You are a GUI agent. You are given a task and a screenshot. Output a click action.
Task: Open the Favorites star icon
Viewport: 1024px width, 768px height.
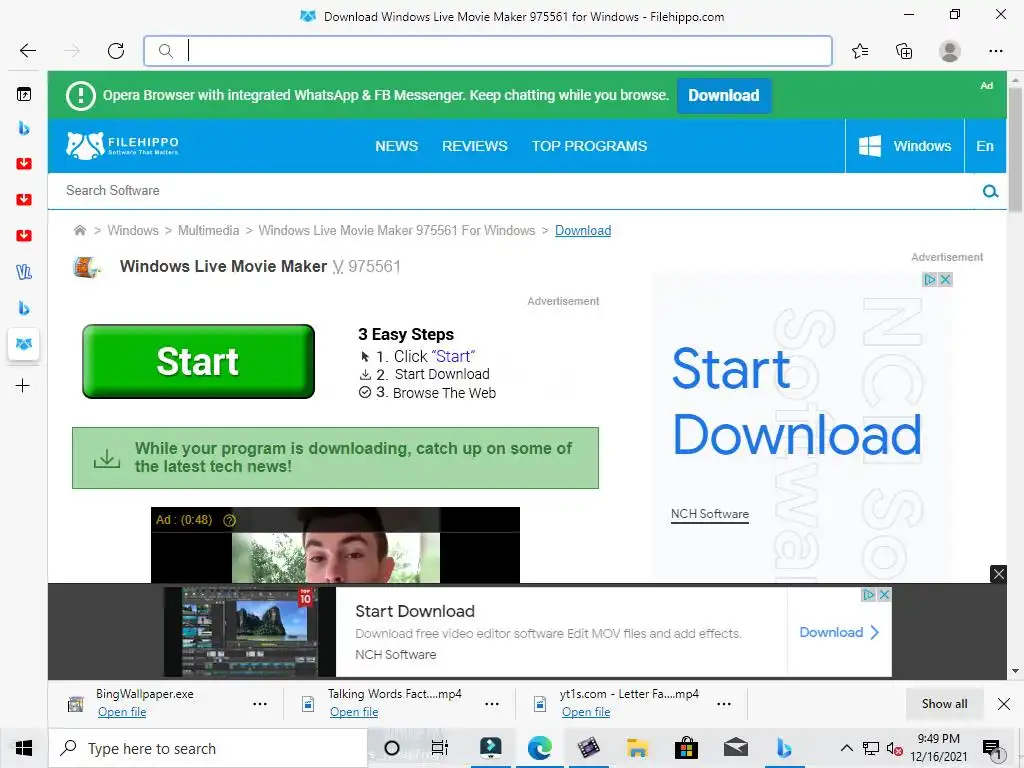tap(860, 50)
